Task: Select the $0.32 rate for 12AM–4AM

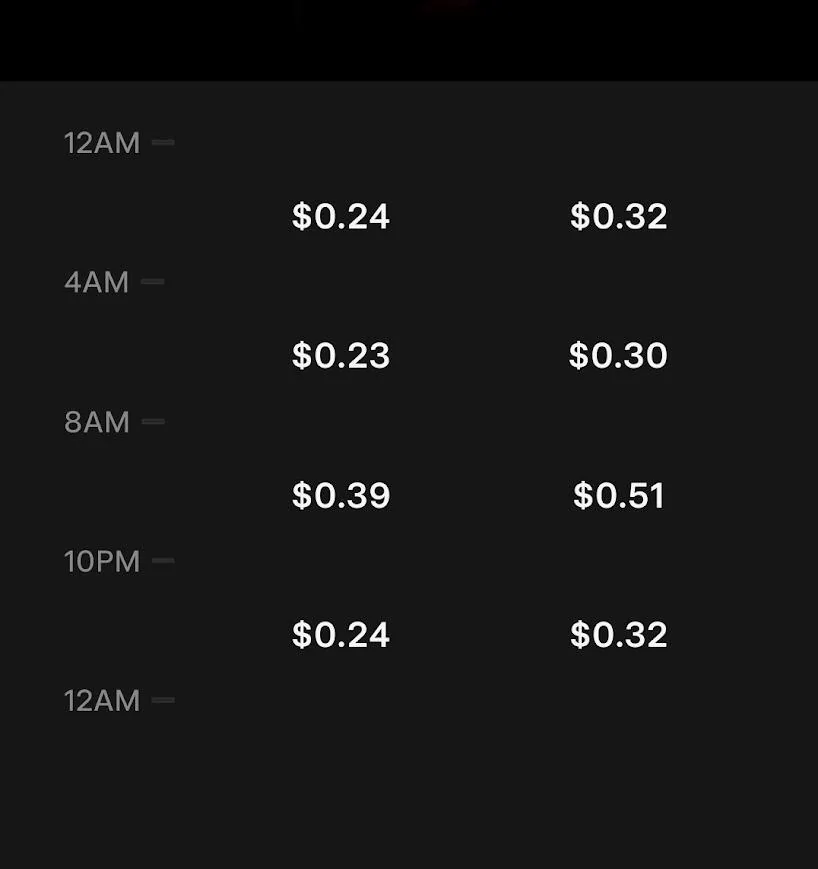Action: 618,216
